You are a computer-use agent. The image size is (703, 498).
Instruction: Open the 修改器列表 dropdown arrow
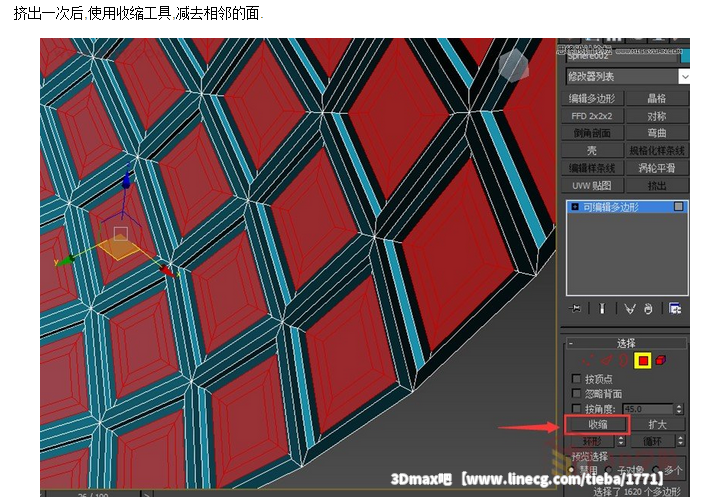point(685,77)
